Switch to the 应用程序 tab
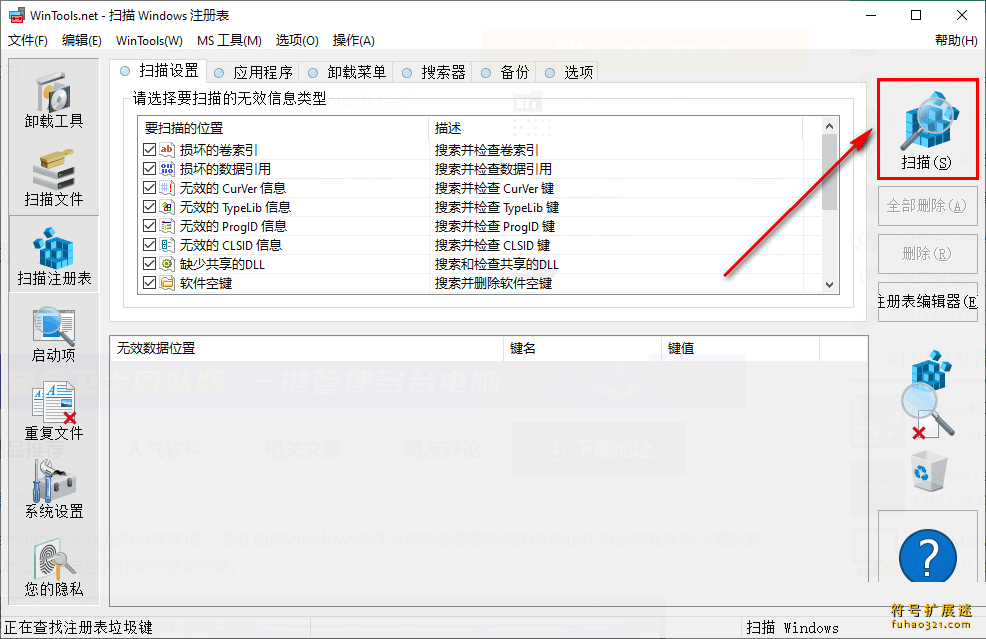 point(253,71)
